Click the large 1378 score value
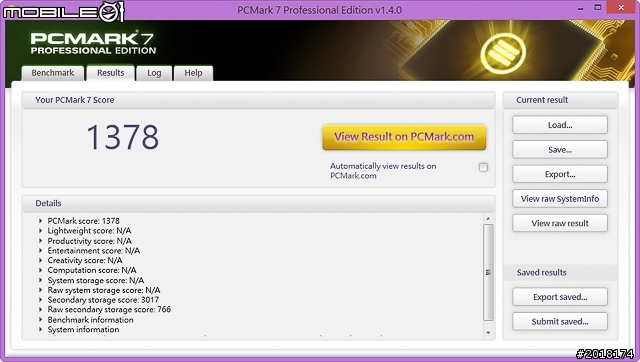 (x=123, y=137)
